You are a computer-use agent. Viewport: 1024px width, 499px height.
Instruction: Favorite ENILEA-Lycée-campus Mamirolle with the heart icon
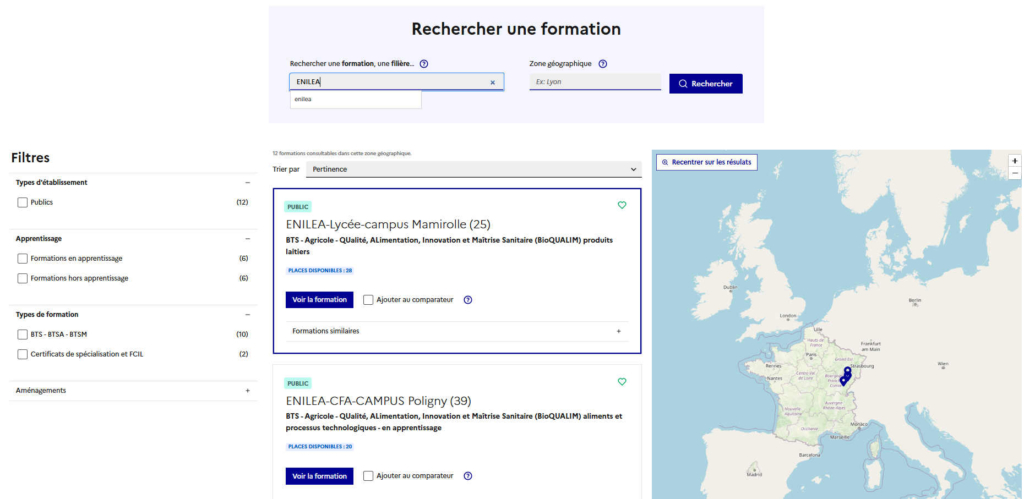[622, 205]
